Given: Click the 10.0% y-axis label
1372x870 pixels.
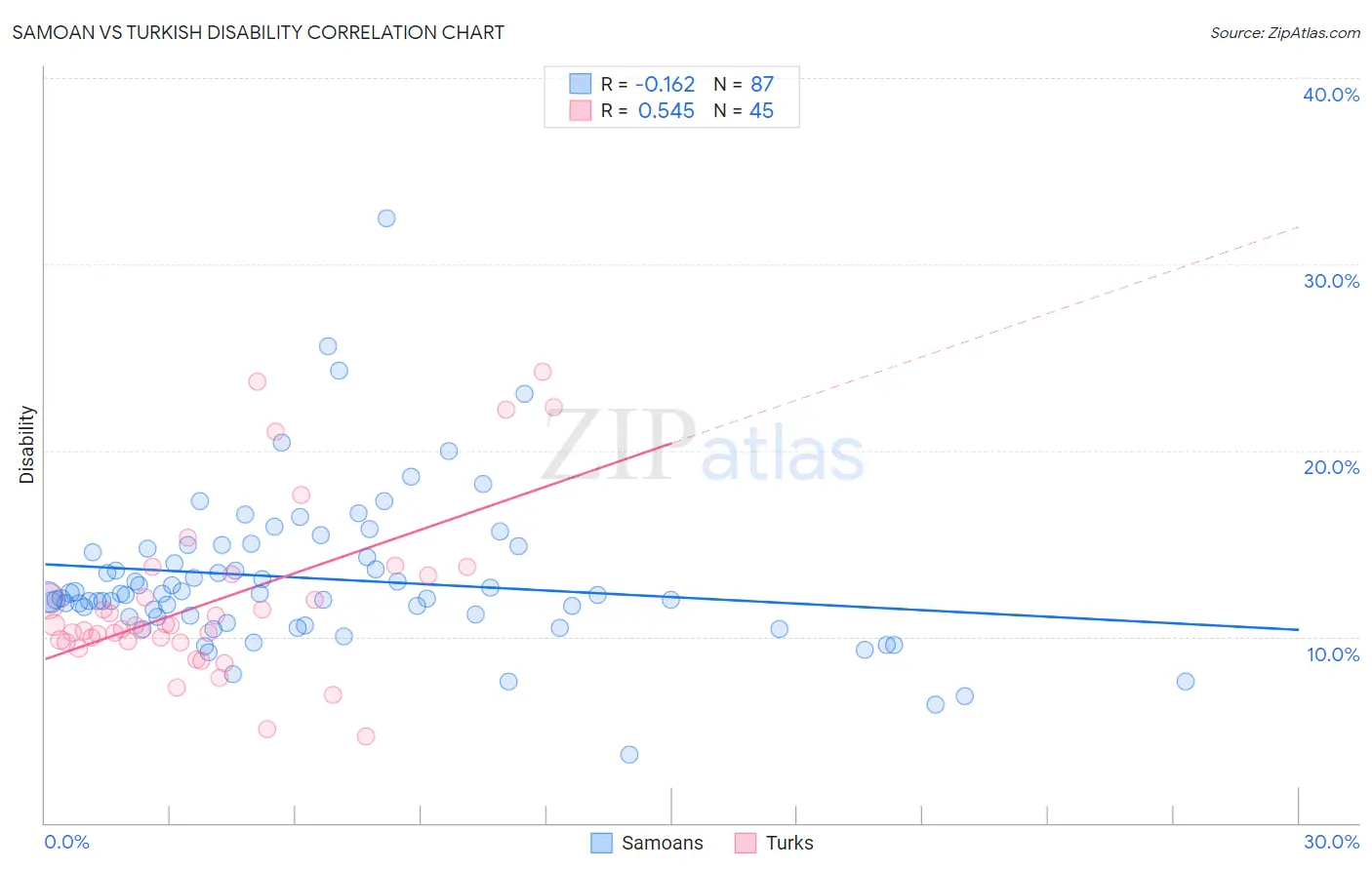Looking at the screenshot, I should tap(1333, 654).
